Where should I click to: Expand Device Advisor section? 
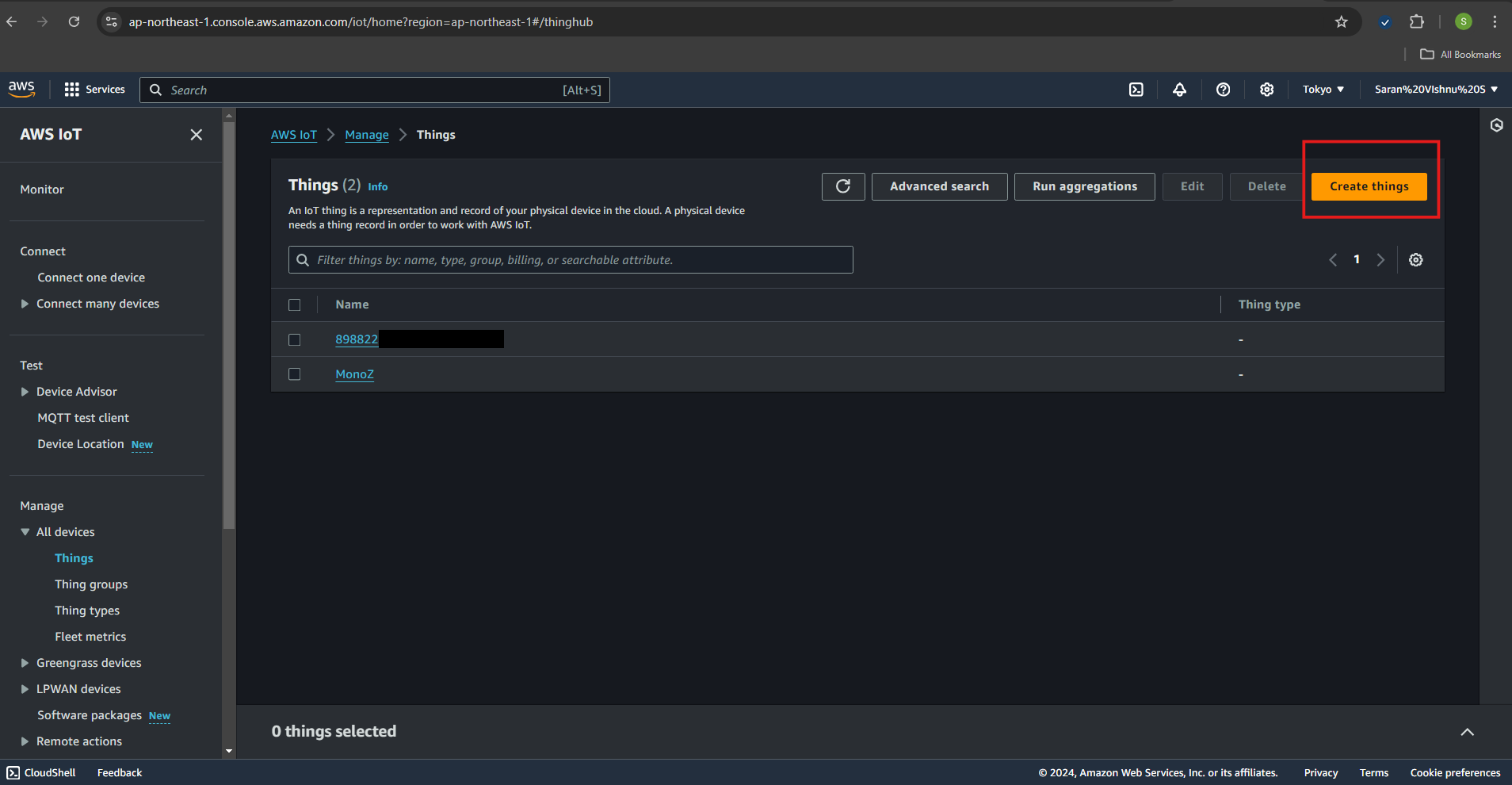click(25, 392)
